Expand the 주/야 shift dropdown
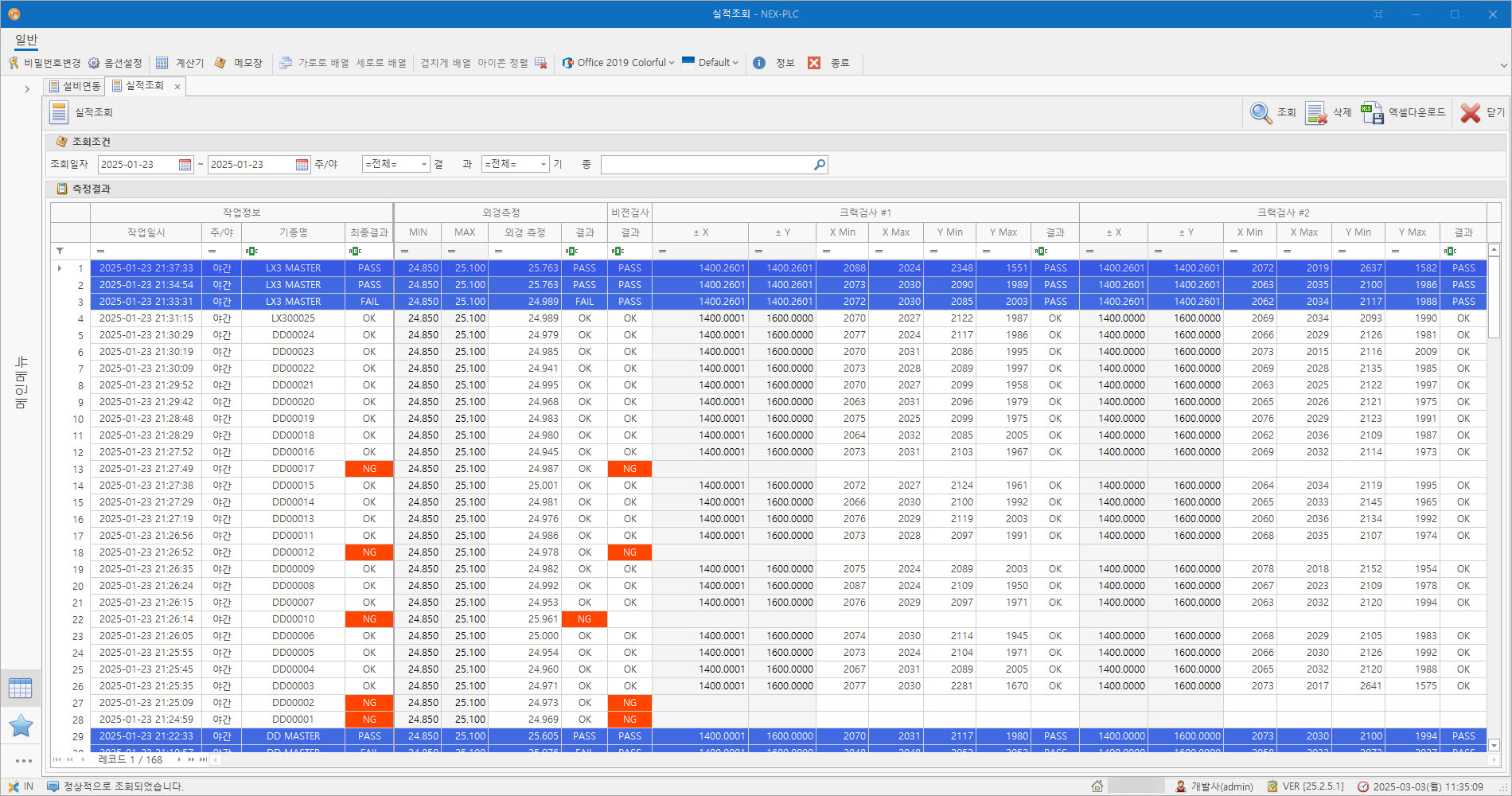This screenshot has height=796, width=1512. pyautogui.click(x=423, y=165)
